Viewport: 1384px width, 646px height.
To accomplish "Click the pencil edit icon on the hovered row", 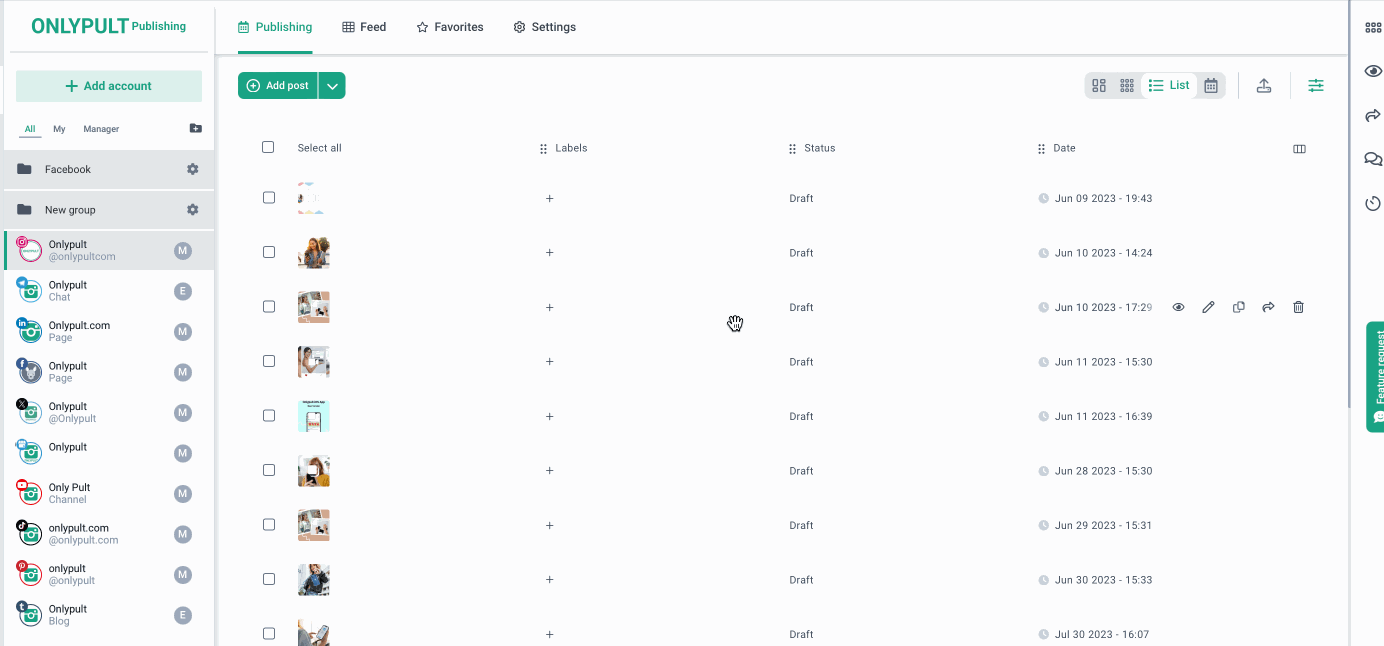I will click(1208, 307).
